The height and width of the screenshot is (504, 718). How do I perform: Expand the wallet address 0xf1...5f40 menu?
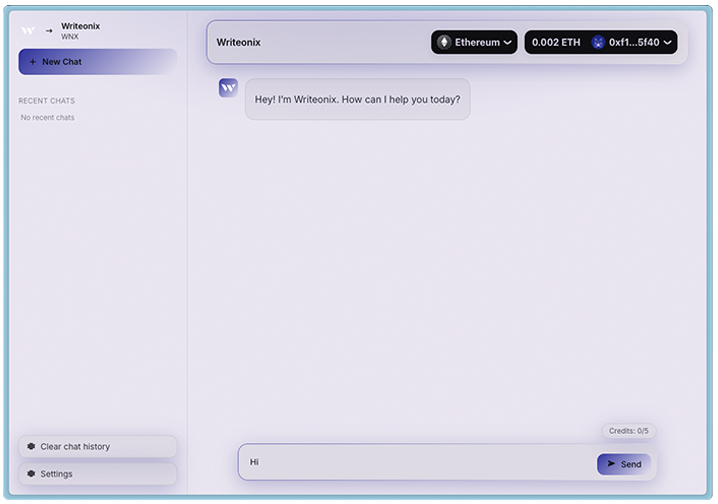[635, 42]
